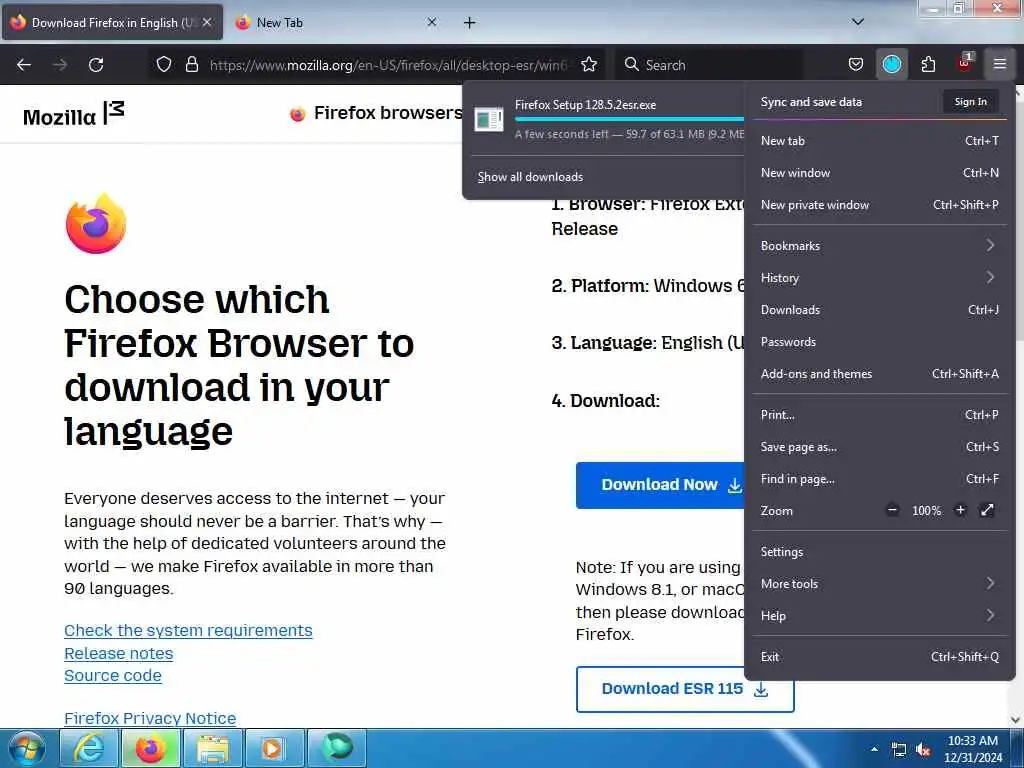Reload the current page
Image resolution: width=1024 pixels, height=768 pixels.
pyautogui.click(x=96, y=65)
